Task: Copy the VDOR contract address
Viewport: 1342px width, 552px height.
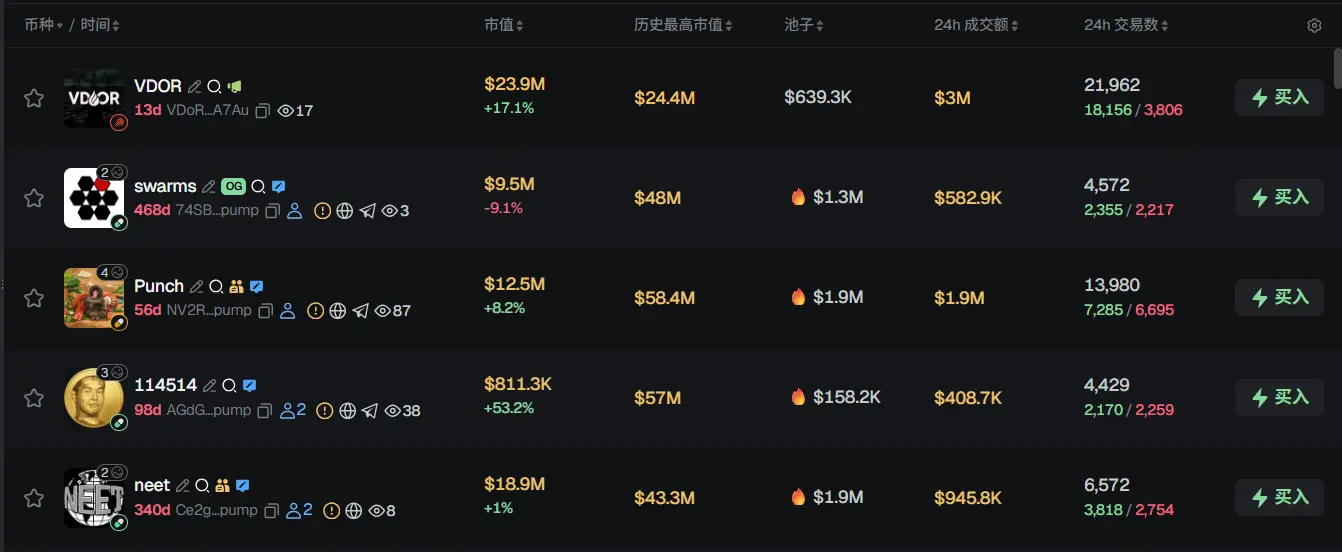Action: coord(263,111)
